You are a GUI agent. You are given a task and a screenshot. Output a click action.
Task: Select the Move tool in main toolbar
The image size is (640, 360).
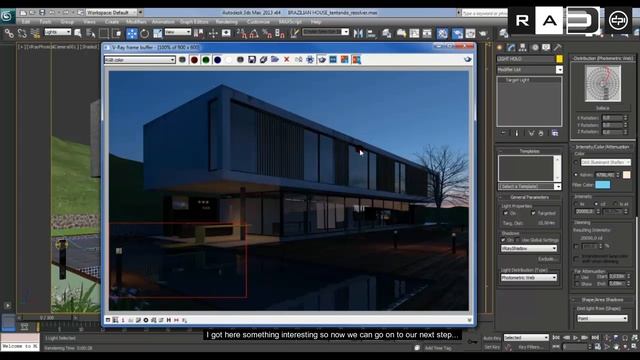(x=131, y=33)
